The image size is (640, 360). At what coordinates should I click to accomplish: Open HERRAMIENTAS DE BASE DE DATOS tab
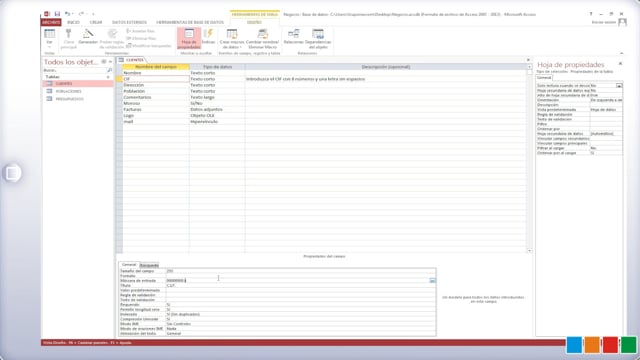[190, 22]
